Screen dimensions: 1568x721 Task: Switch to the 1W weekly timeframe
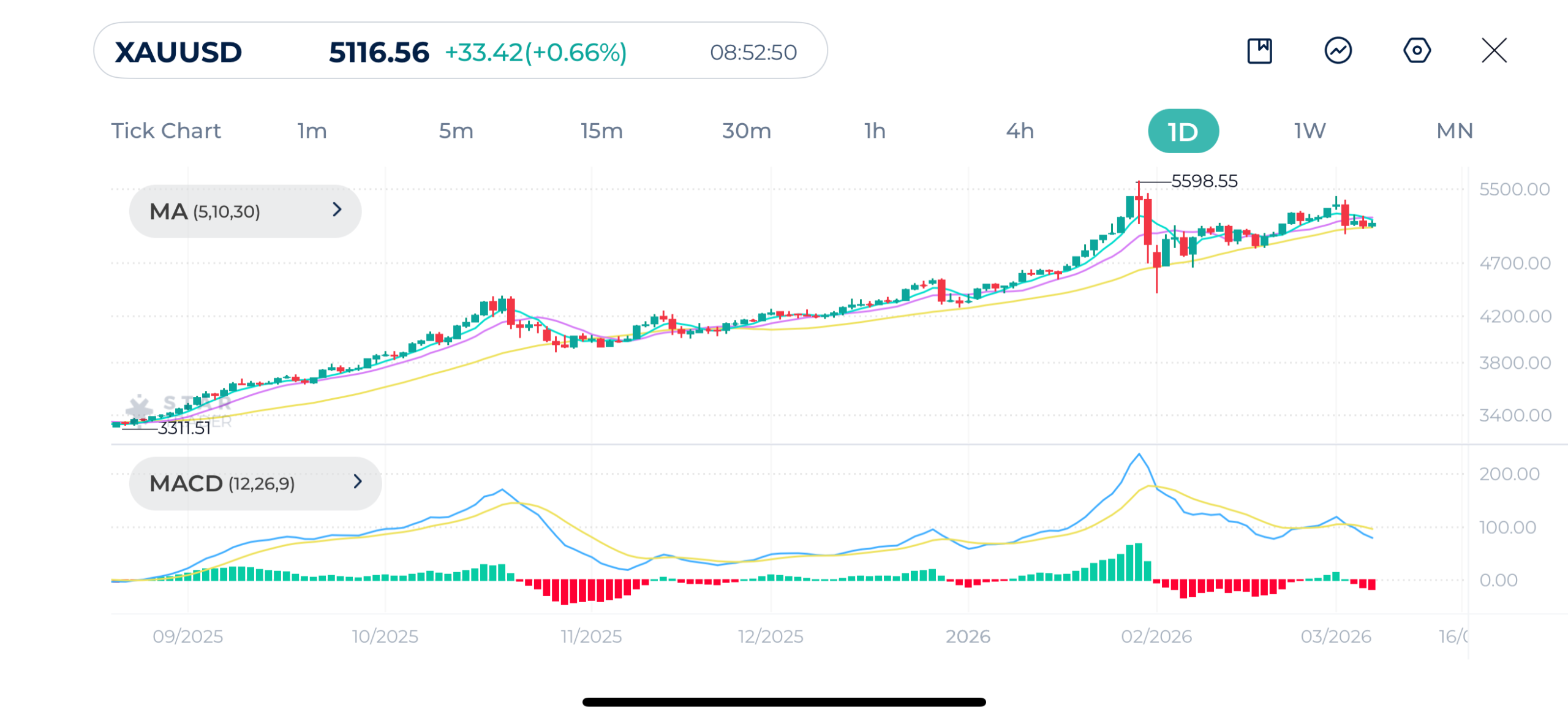pos(1310,131)
